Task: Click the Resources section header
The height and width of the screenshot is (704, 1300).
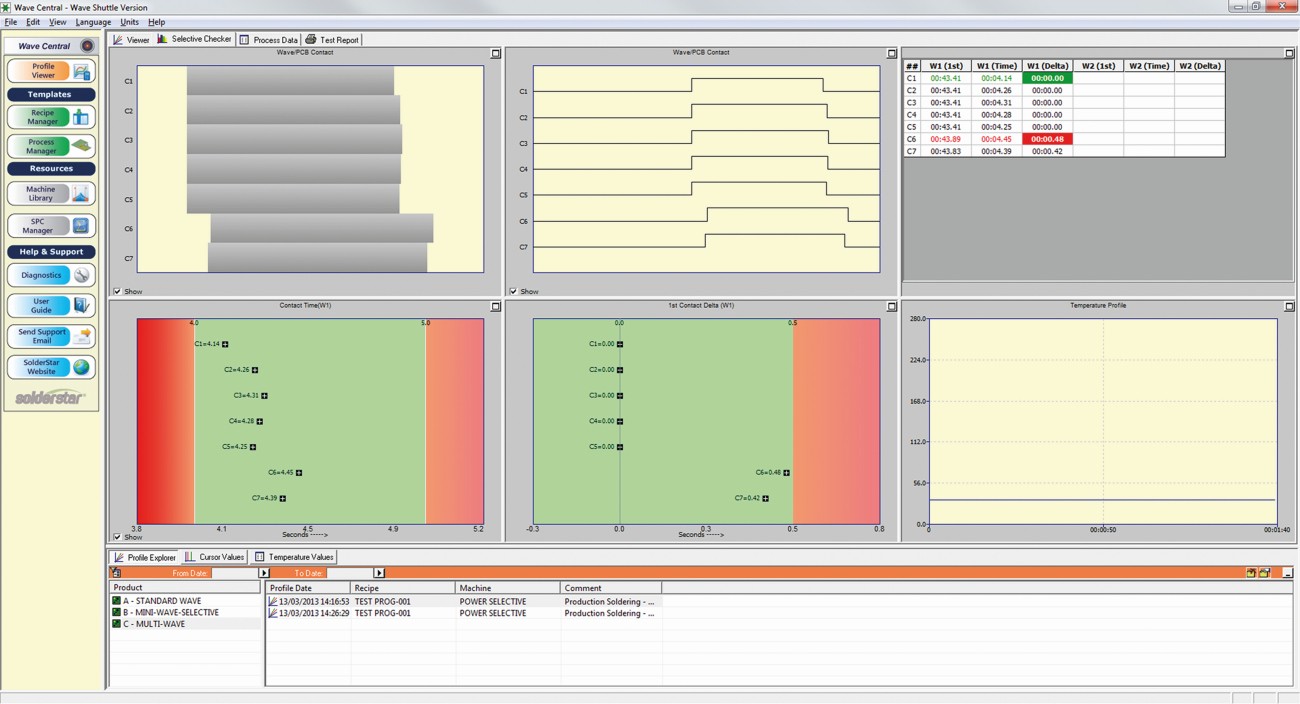Action: click(x=51, y=168)
